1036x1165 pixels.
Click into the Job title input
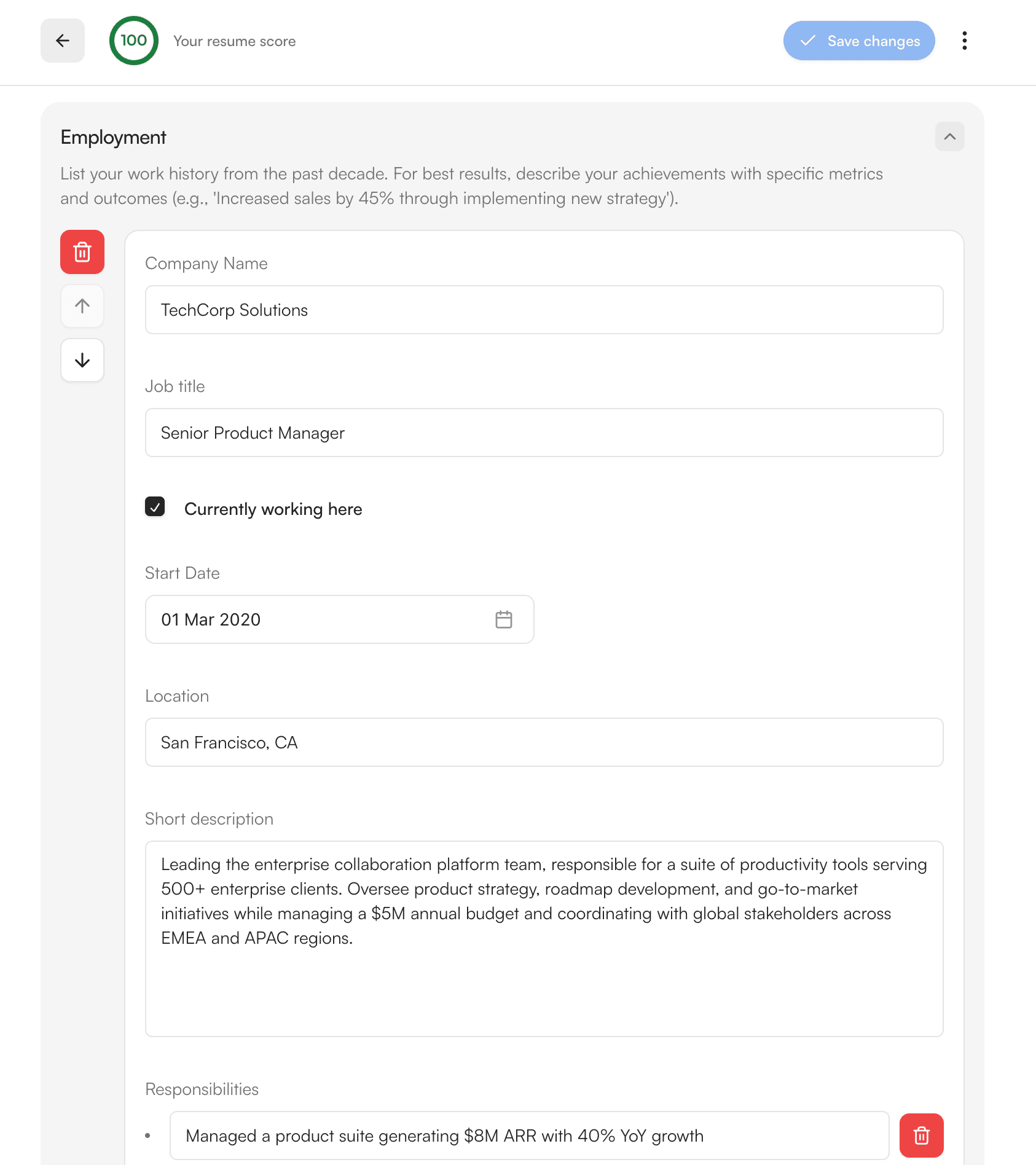(544, 433)
